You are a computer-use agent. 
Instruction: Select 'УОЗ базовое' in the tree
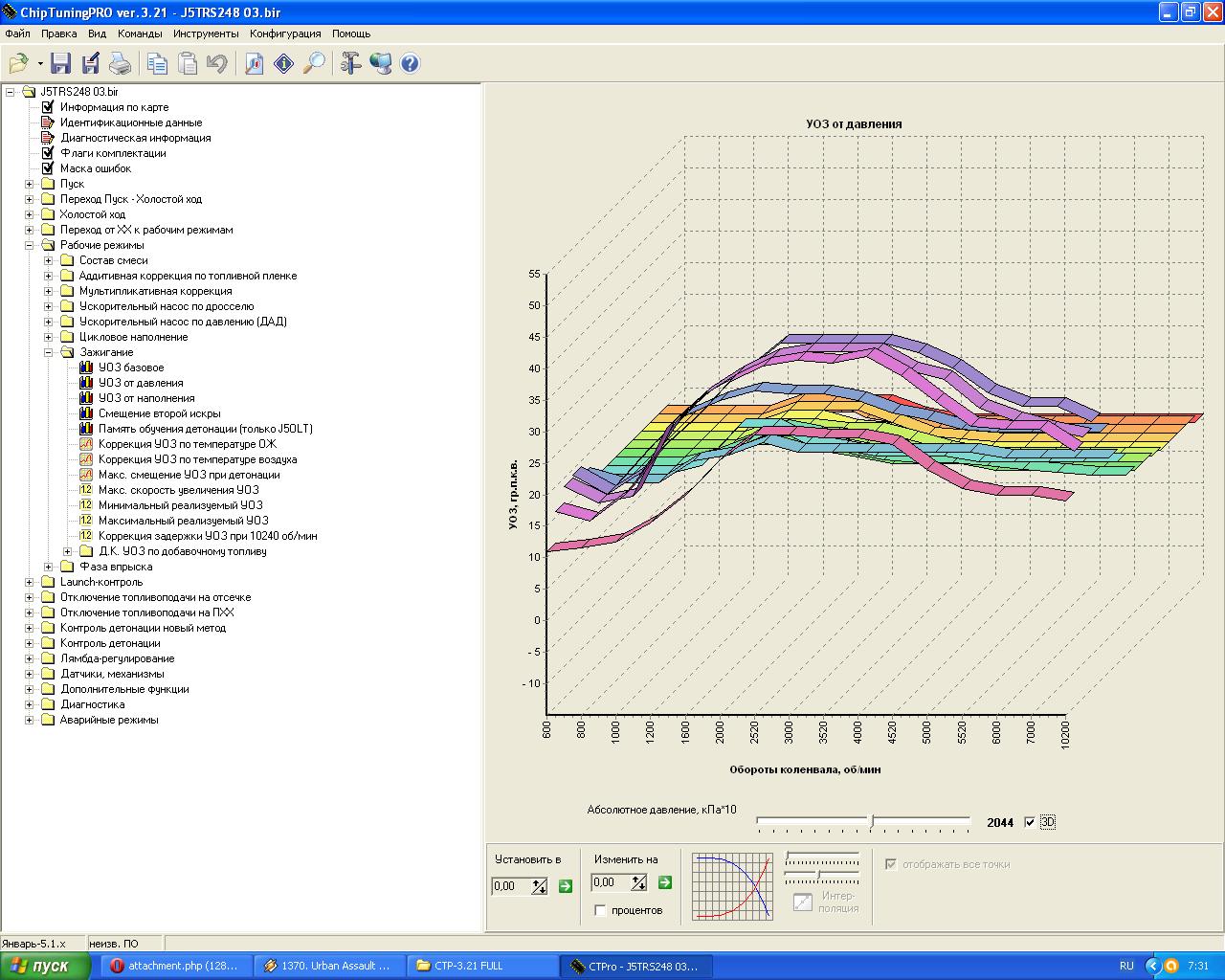coord(131,367)
